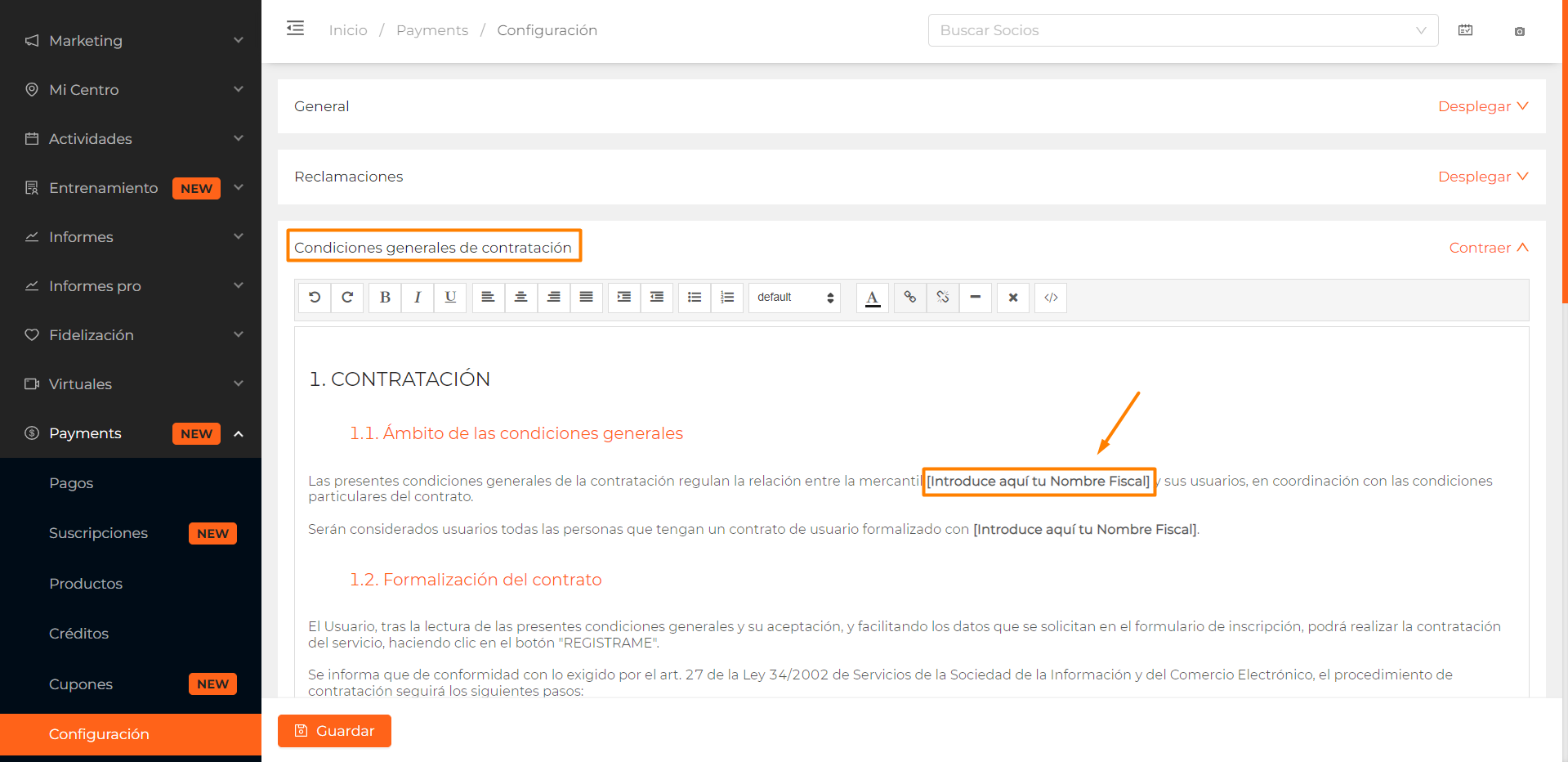Click the Configuración breadcrumb
This screenshot has width=1568, height=762.
547,30
